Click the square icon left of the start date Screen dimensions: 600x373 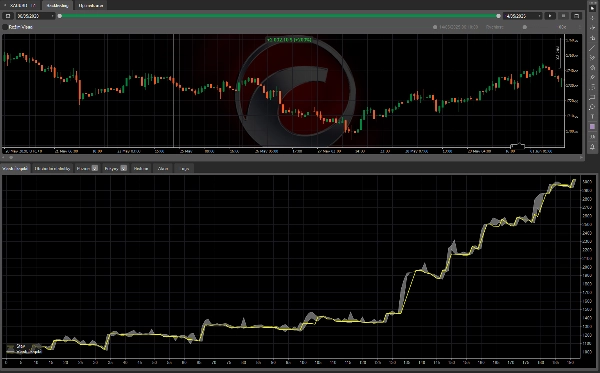(8, 16)
